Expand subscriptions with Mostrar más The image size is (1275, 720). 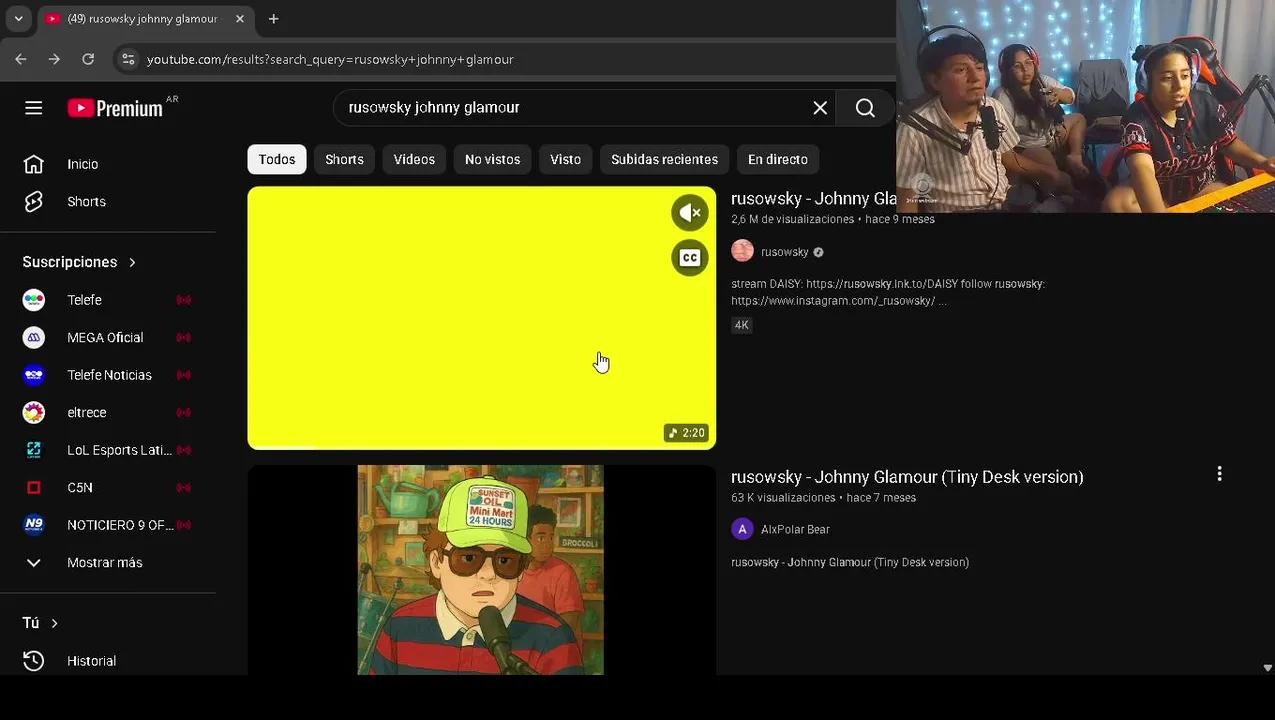108,563
